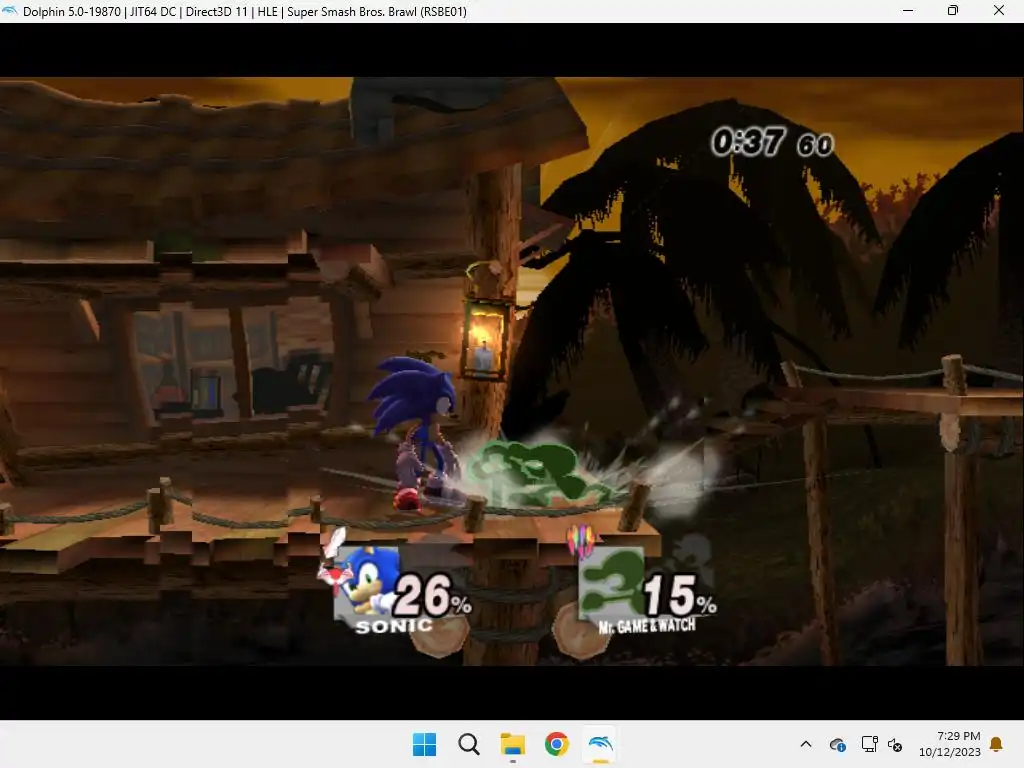
Task: Click the hanging lantern on the post
Action: click(x=486, y=338)
